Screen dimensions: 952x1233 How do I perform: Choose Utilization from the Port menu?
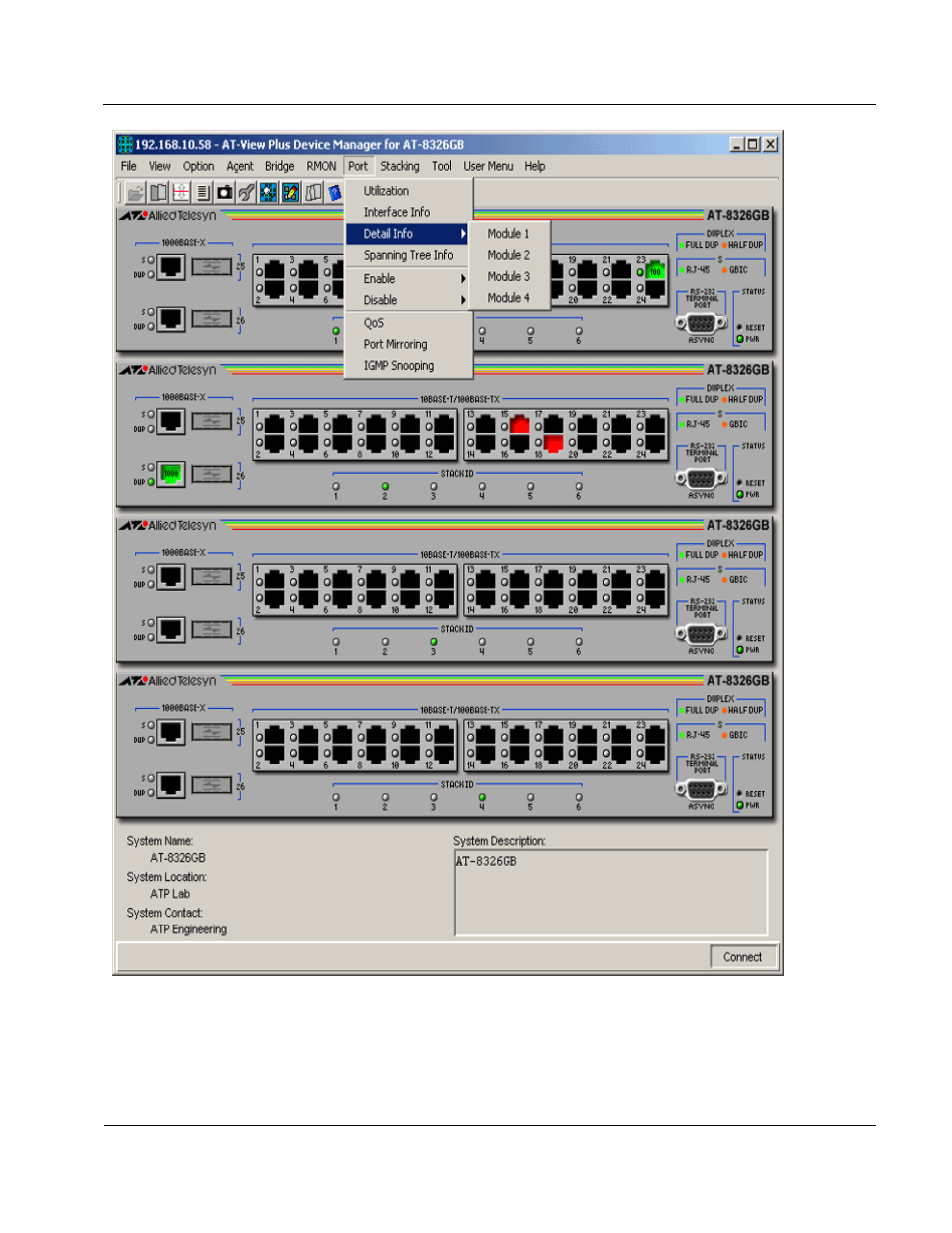408,191
